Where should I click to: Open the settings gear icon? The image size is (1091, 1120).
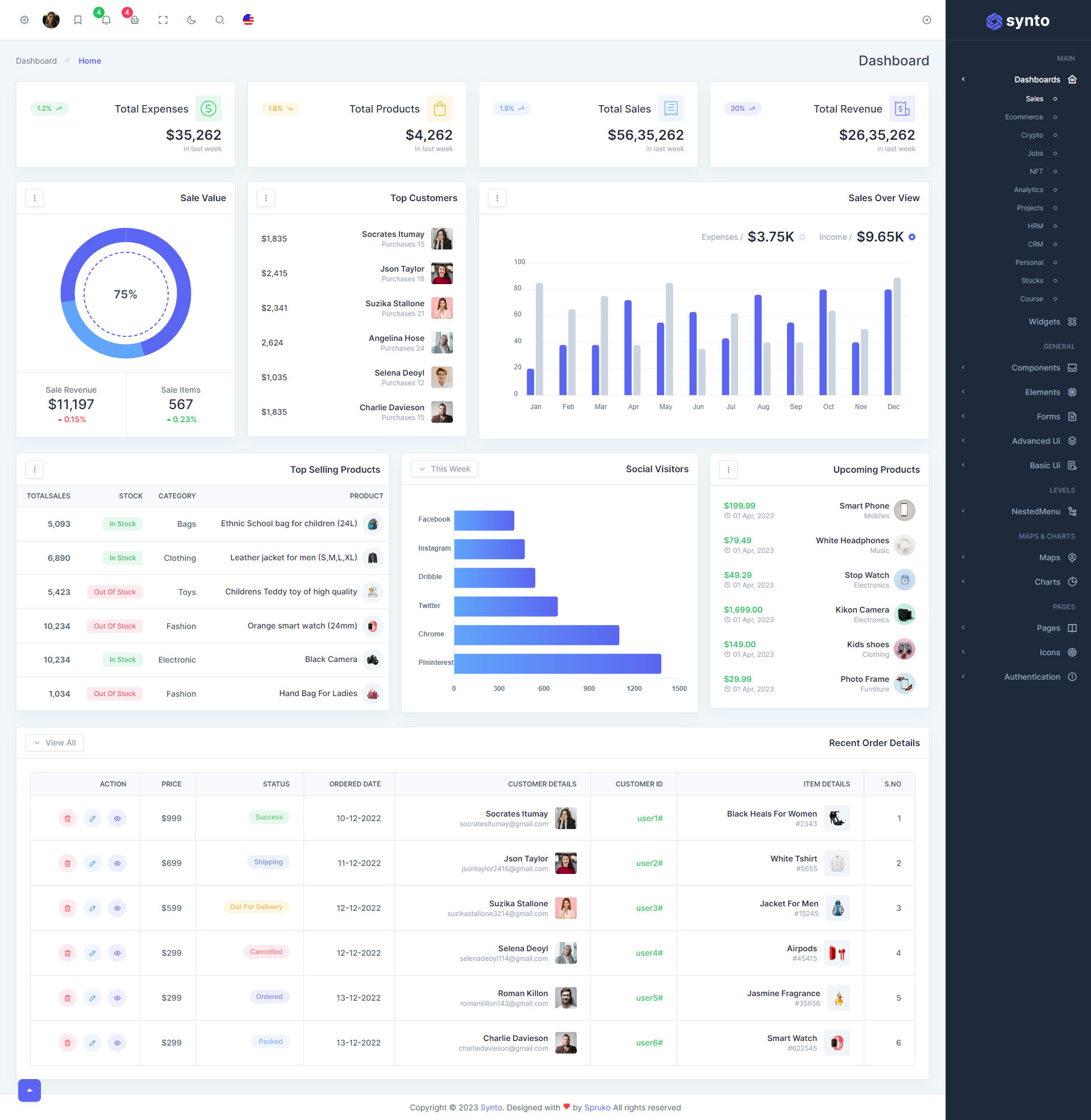[24, 19]
